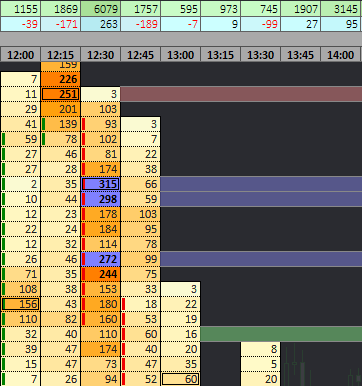Click the bold 244 cell in 12:30 column
The width and height of the screenshot is (362, 386).
coord(100,274)
